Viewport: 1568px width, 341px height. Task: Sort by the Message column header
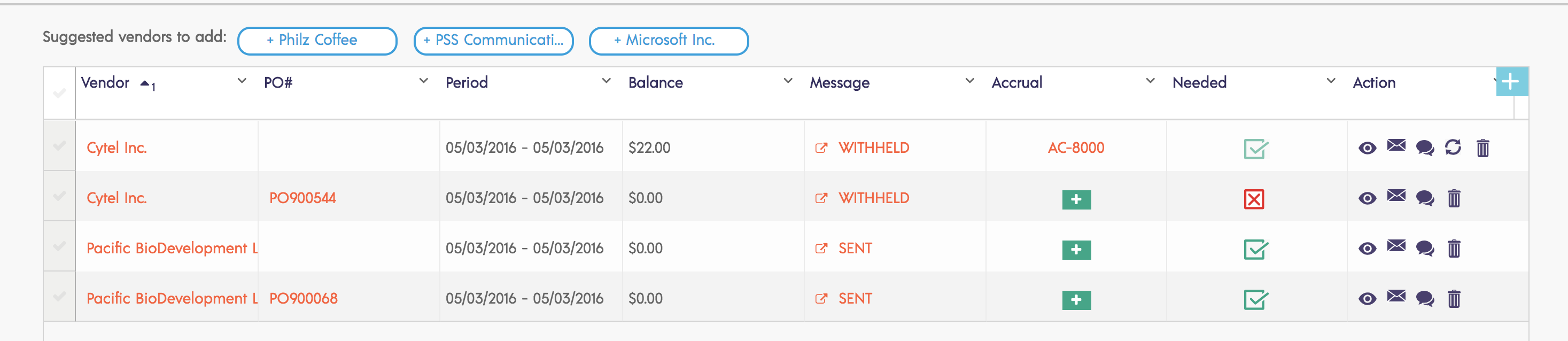coord(840,83)
